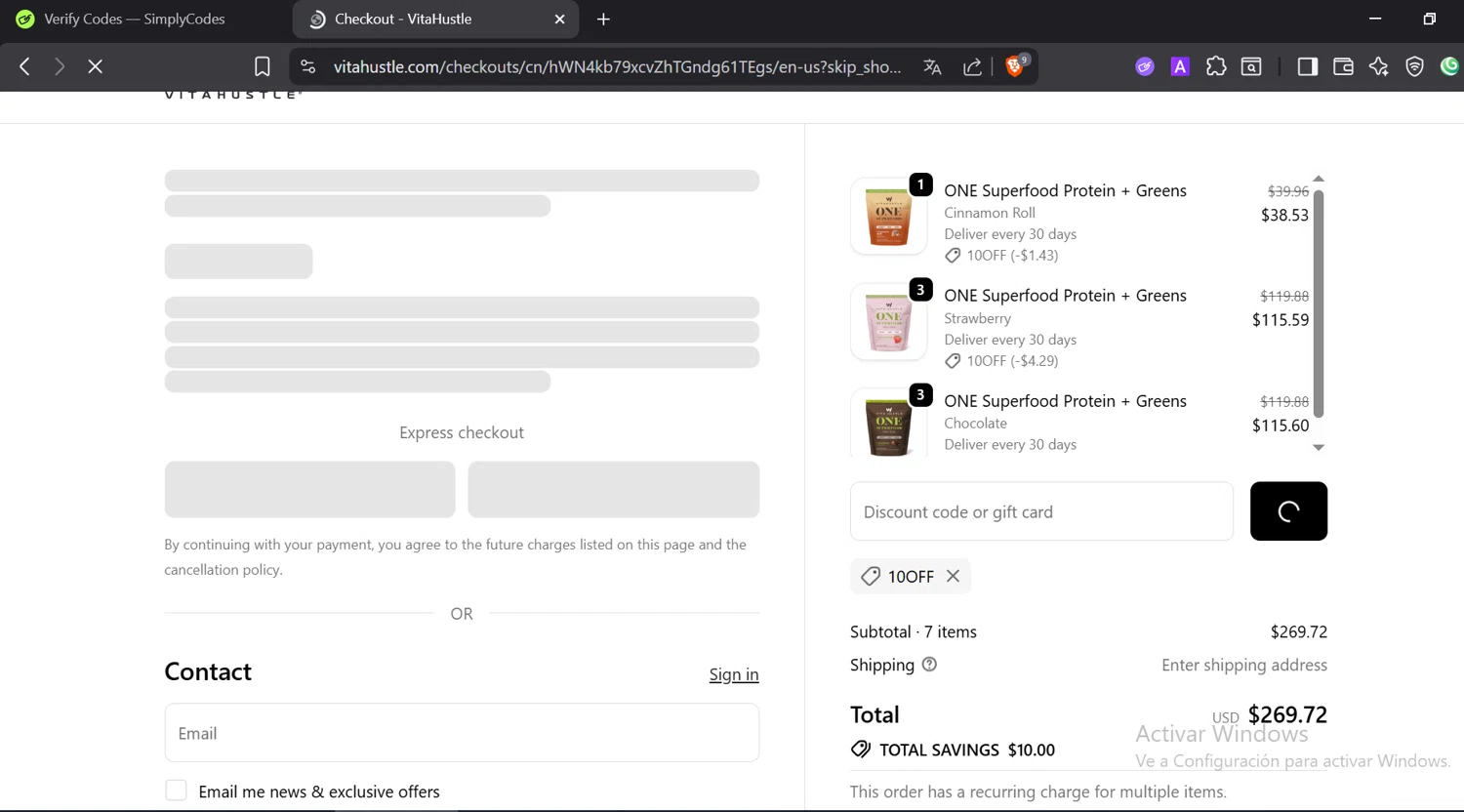Click the Contact heading
The width and height of the screenshot is (1464, 812).
tap(208, 671)
